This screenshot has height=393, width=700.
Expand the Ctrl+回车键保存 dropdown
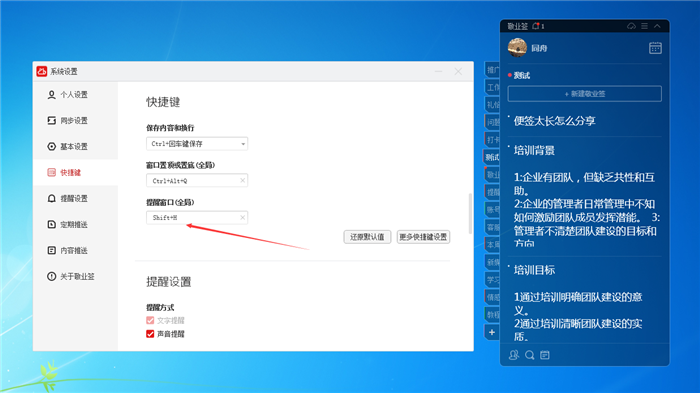tap(197, 144)
